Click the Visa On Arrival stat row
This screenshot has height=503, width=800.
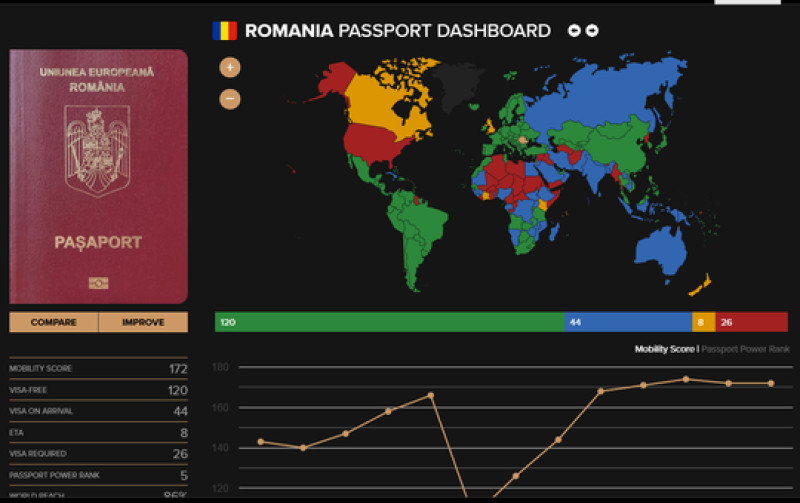[98, 411]
